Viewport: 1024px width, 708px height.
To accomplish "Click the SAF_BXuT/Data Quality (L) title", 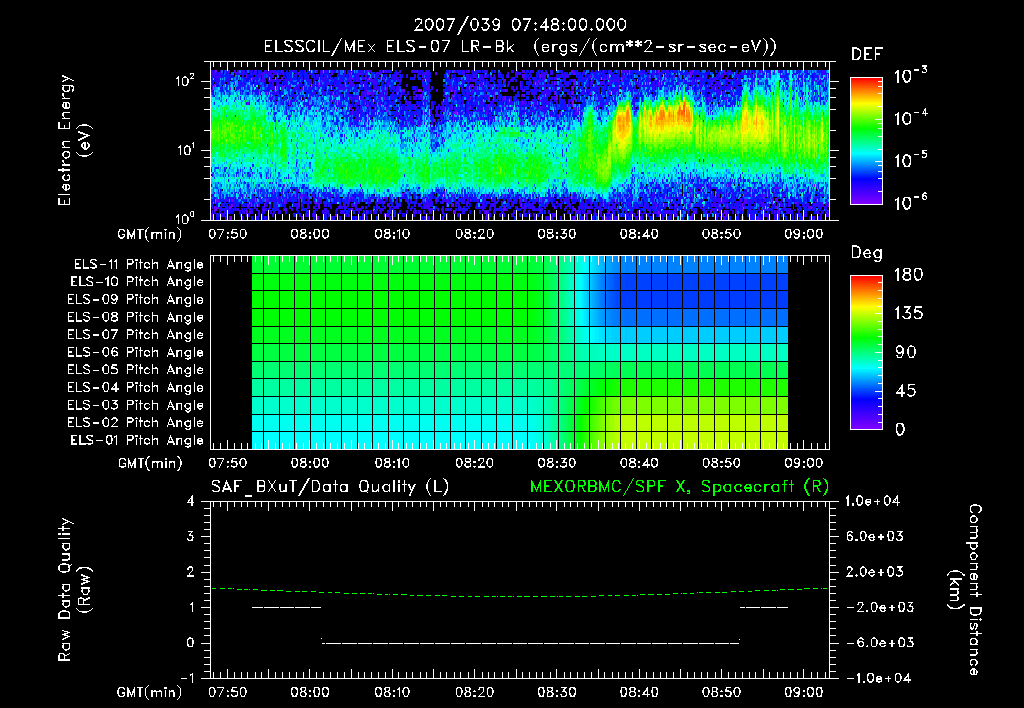I will click(330, 487).
